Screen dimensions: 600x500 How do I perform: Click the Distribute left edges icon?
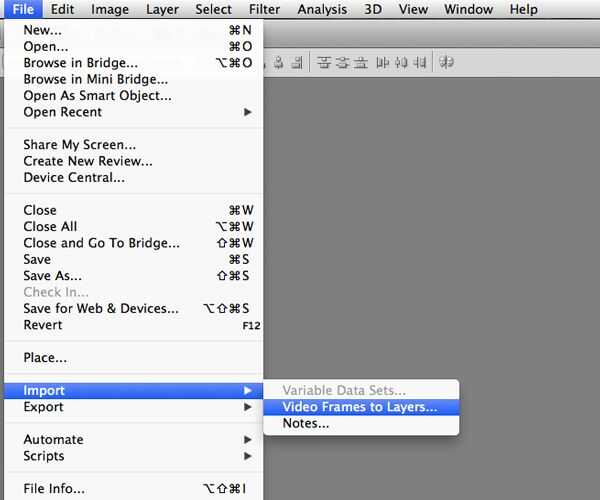coord(383,62)
